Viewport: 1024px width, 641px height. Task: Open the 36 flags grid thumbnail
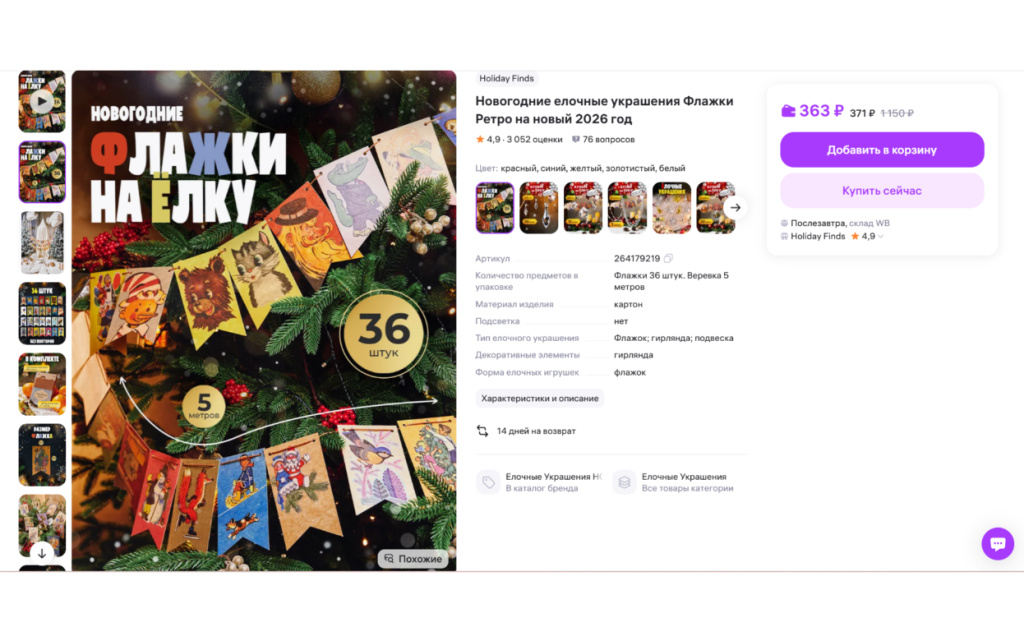tap(42, 313)
